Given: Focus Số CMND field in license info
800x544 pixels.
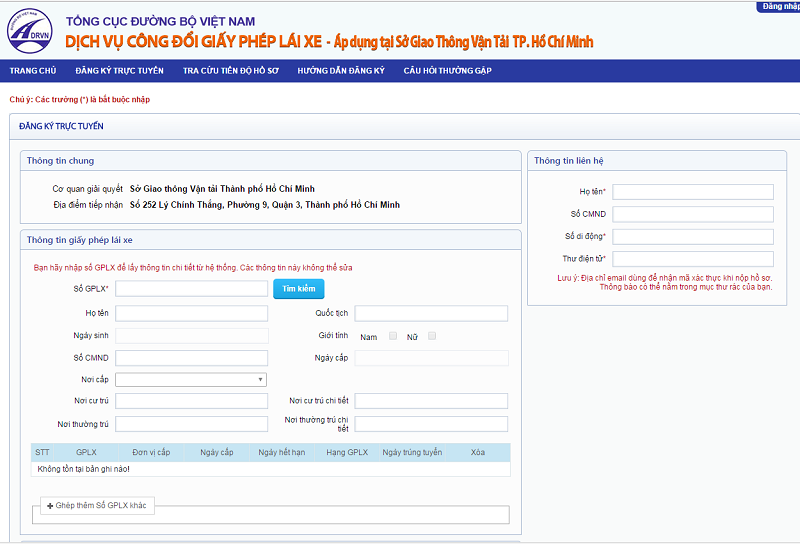Looking at the screenshot, I should point(191,358).
